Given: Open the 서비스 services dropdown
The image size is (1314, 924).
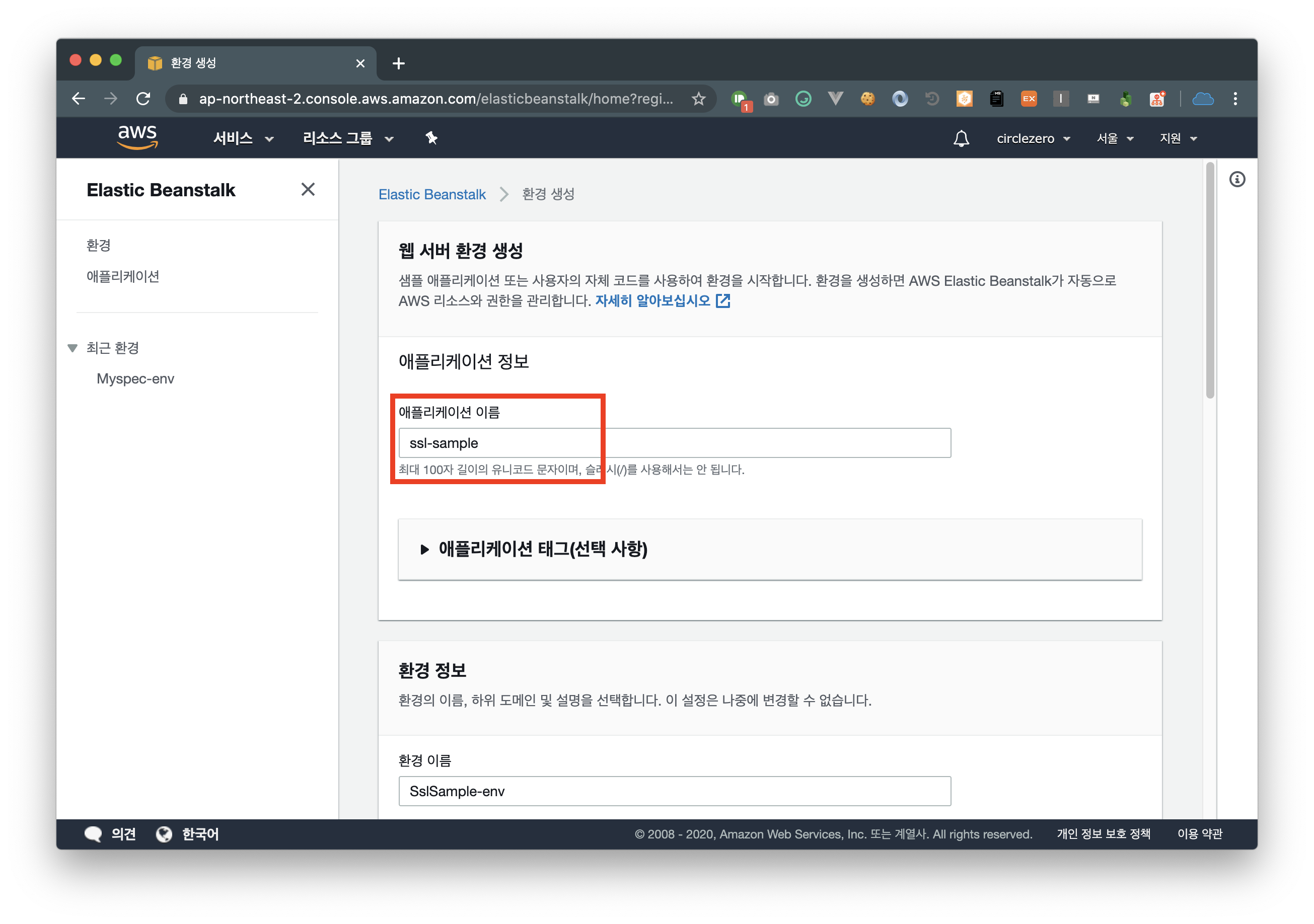Looking at the screenshot, I should coord(243,138).
